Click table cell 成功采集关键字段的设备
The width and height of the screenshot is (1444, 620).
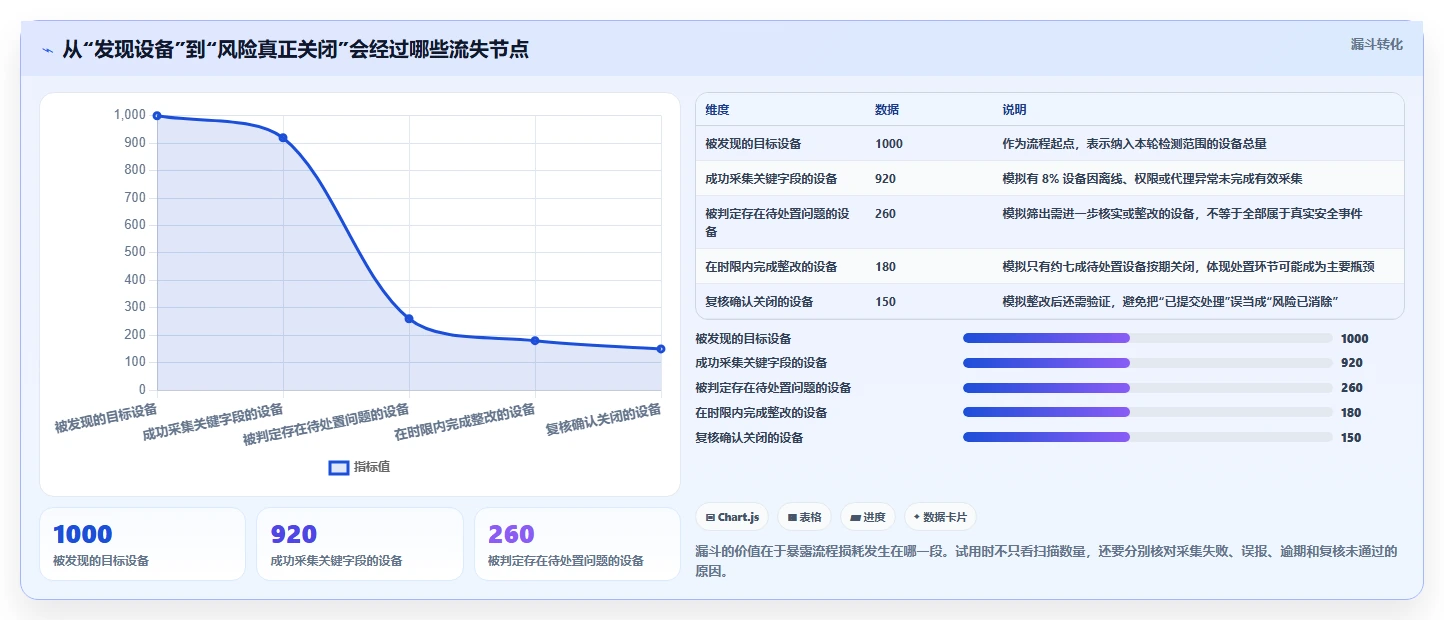point(771,179)
